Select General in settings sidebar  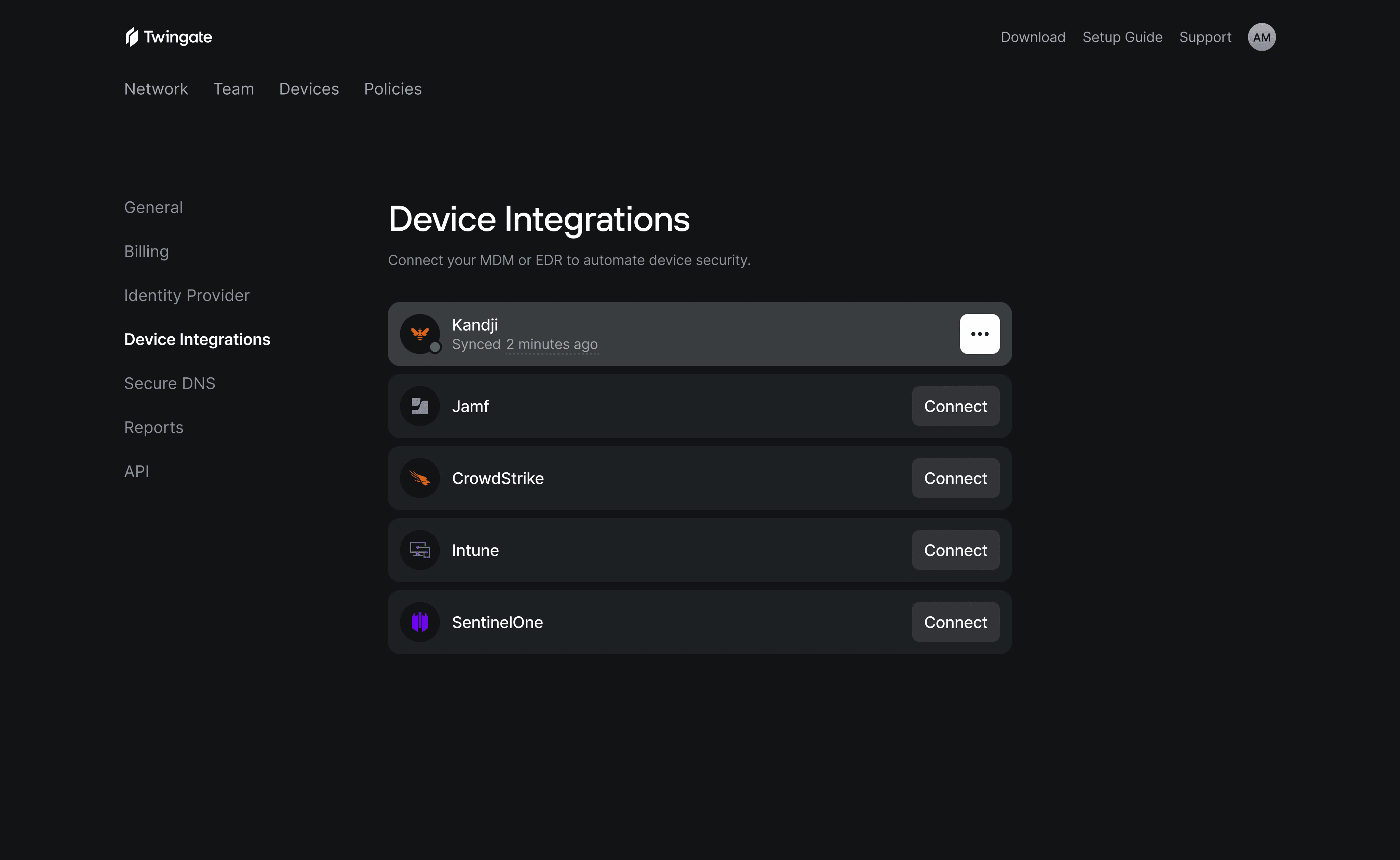[153, 207]
